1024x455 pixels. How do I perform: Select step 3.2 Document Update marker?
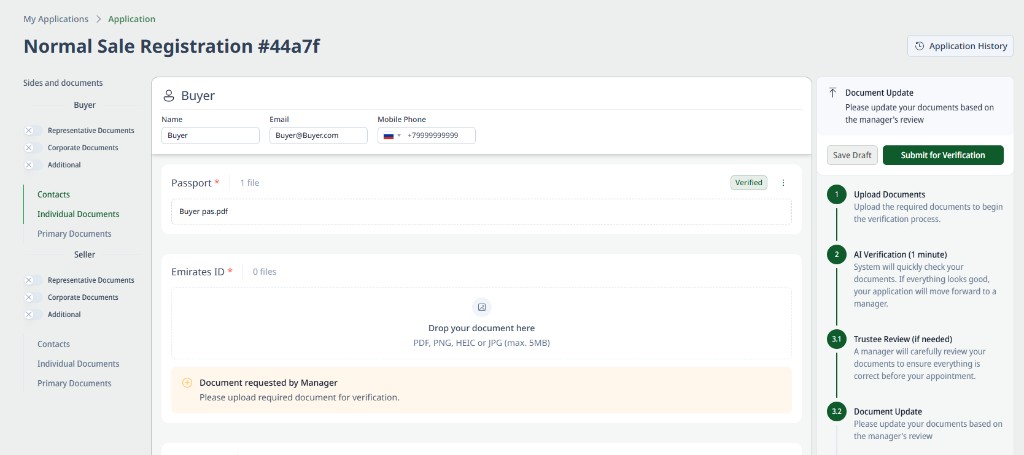[837, 412]
